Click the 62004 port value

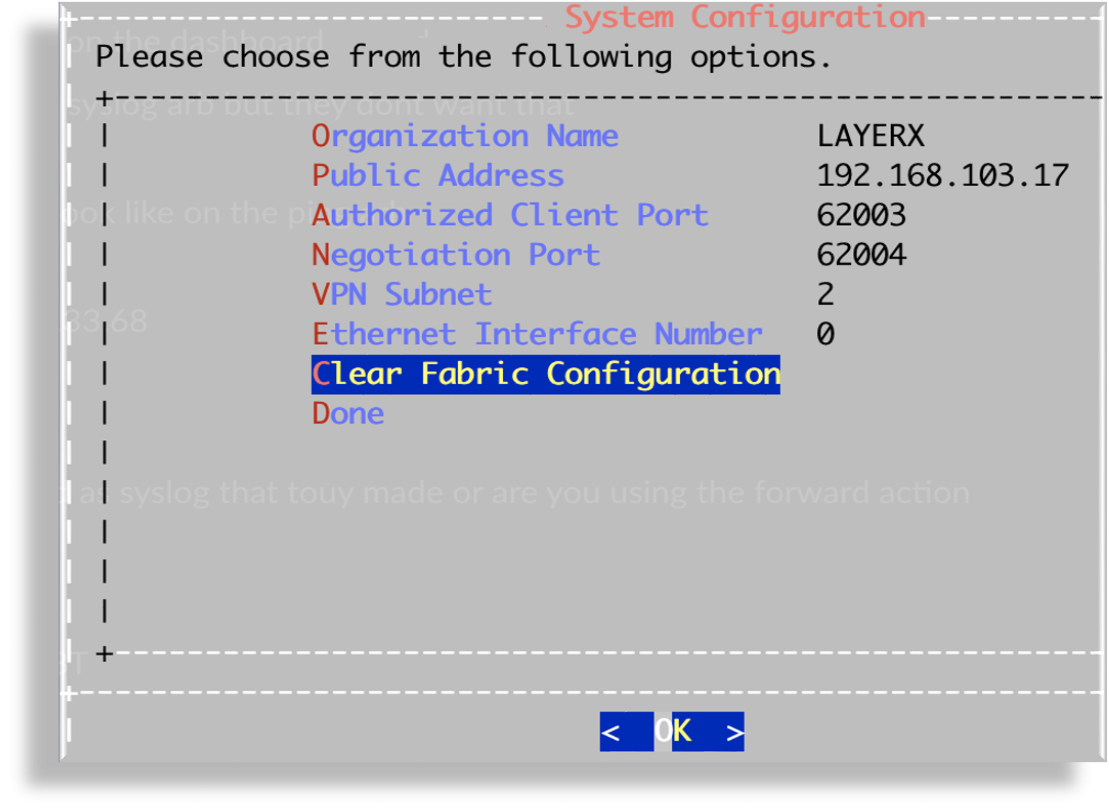[861, 255]
